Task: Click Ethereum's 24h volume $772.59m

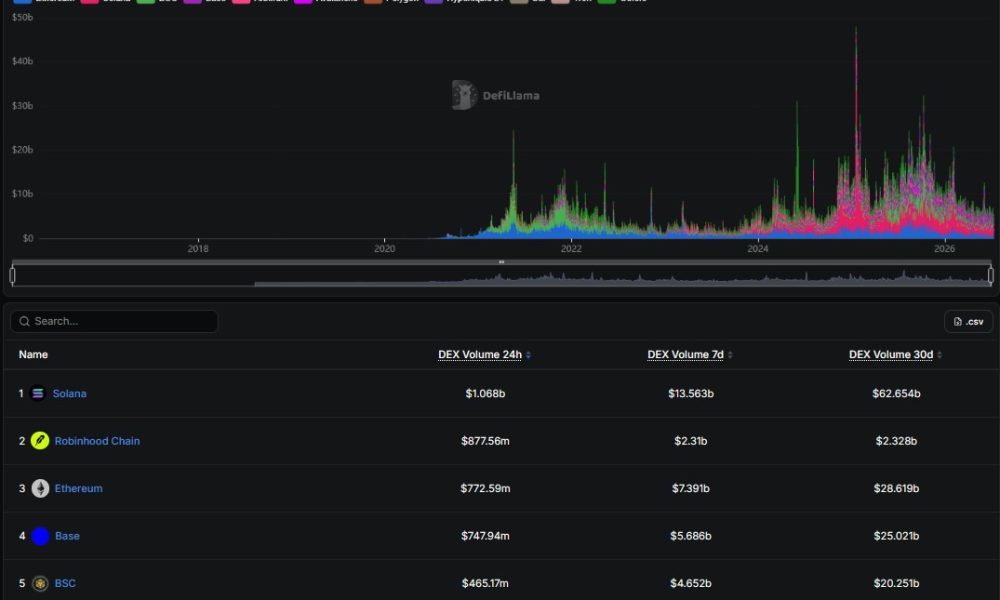Action: (x=485, y=488)
